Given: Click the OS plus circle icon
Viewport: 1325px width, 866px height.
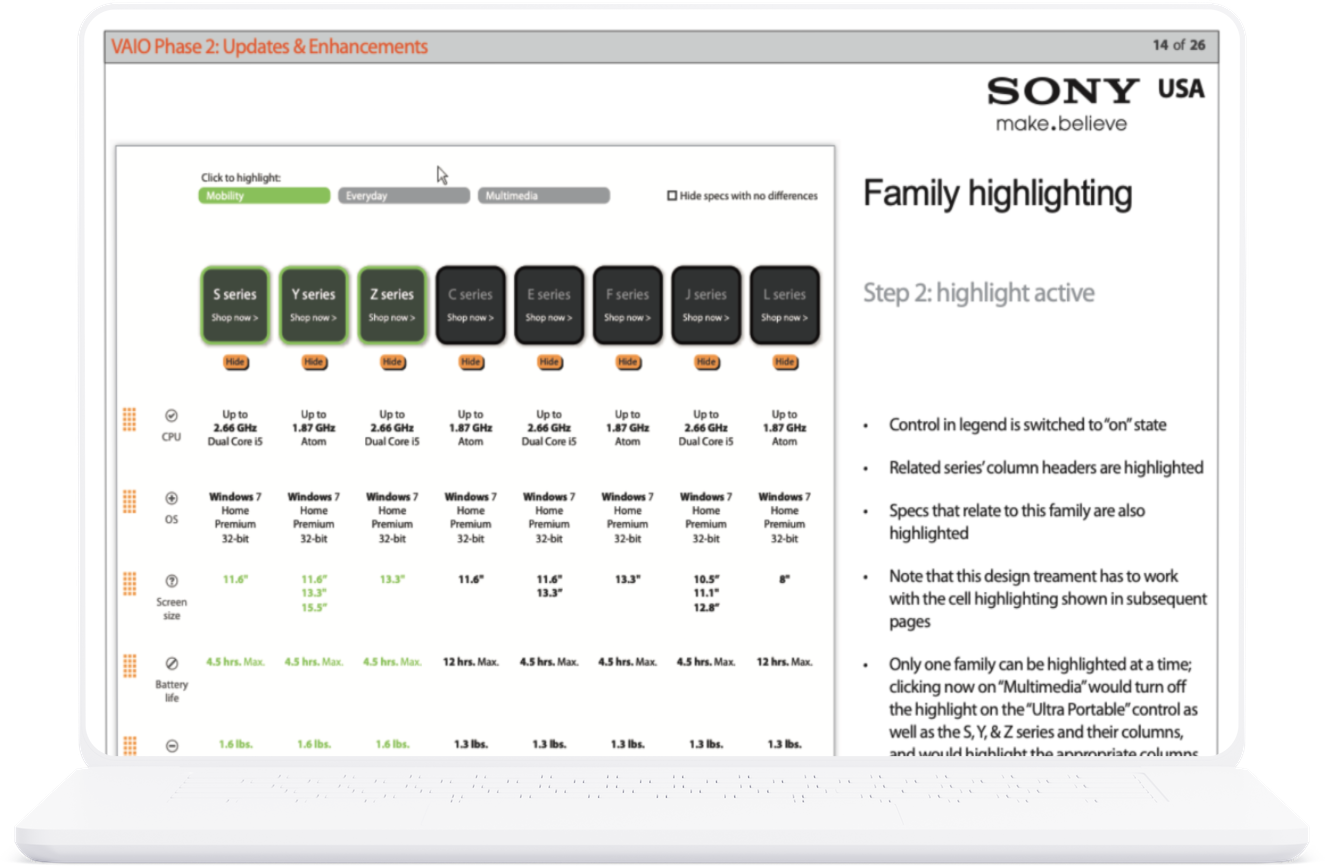Looking at the screenshot, I should [x=171, y=498].
